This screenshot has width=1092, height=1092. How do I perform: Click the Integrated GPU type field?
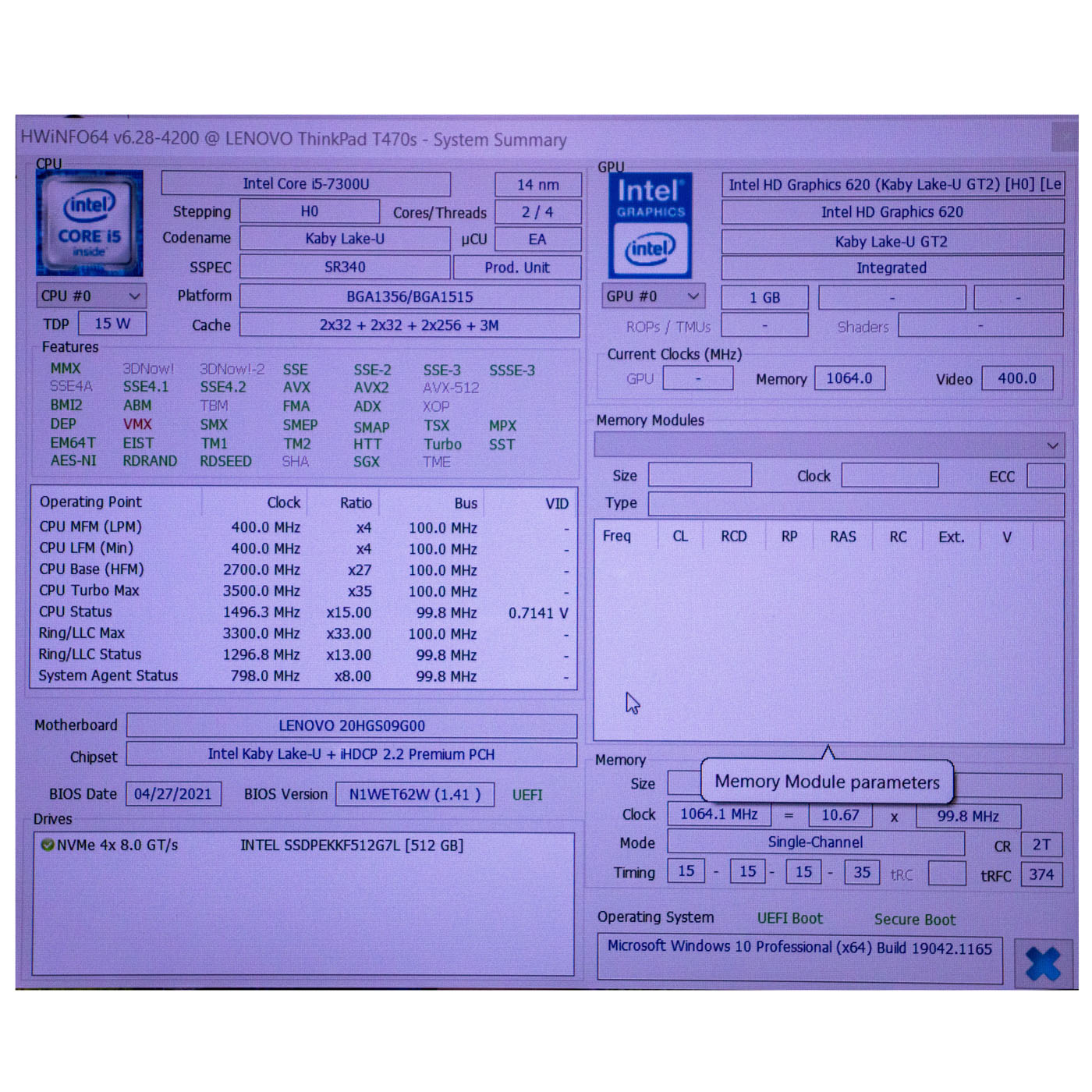892,268
